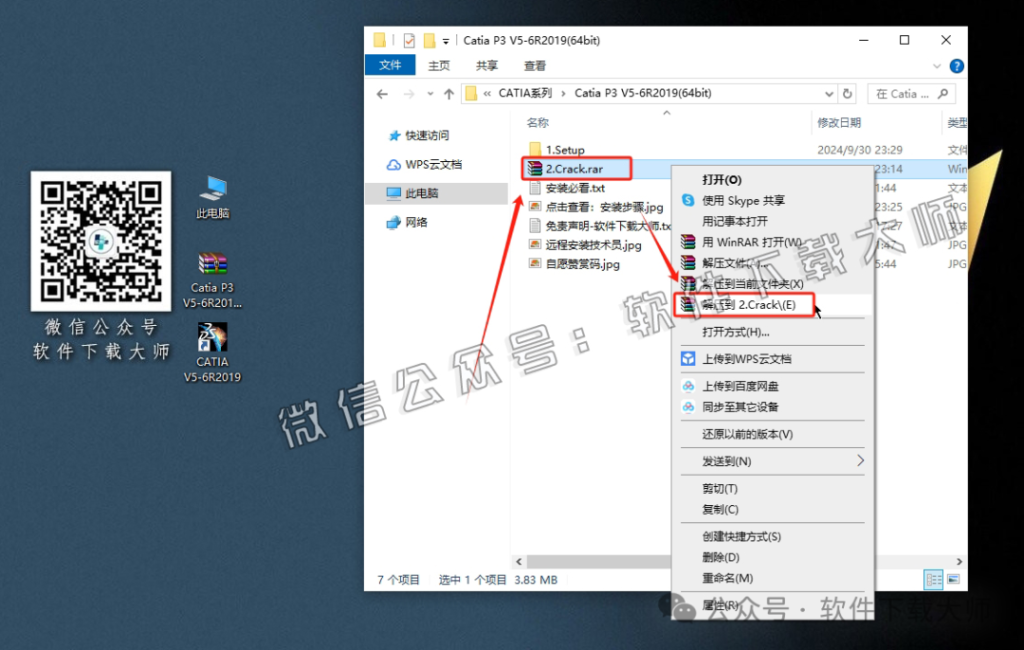
Task: Click the checkbox icon in the title bar
Action: tap(410, 40)
